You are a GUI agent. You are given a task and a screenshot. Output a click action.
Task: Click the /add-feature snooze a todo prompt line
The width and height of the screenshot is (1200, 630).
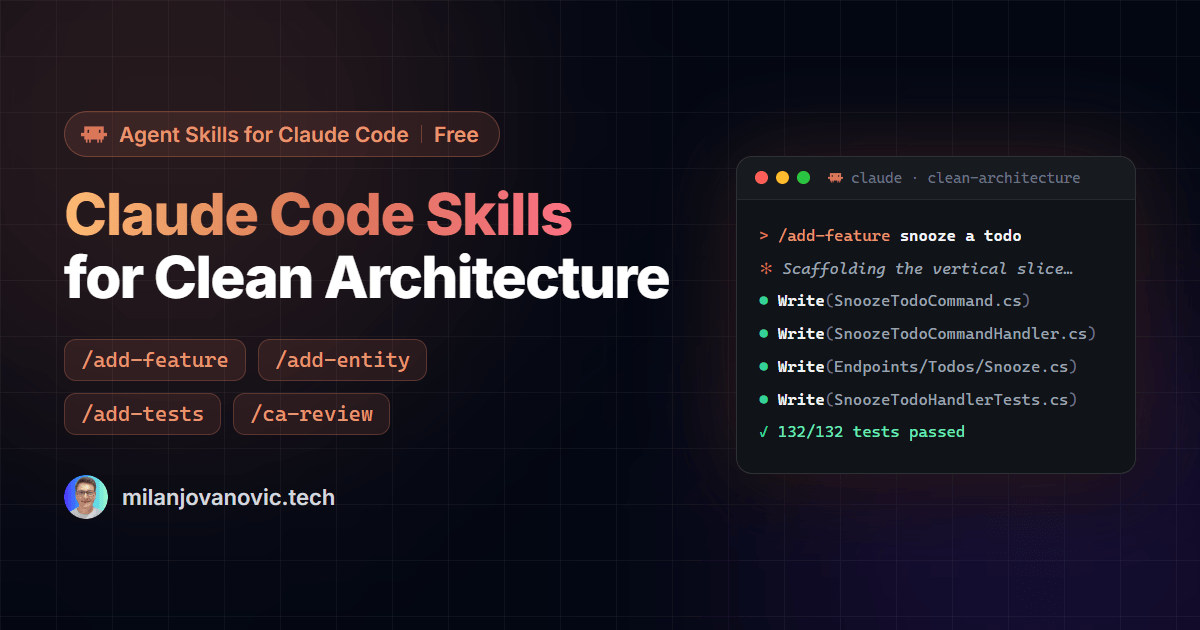click(x=890, y=236)
